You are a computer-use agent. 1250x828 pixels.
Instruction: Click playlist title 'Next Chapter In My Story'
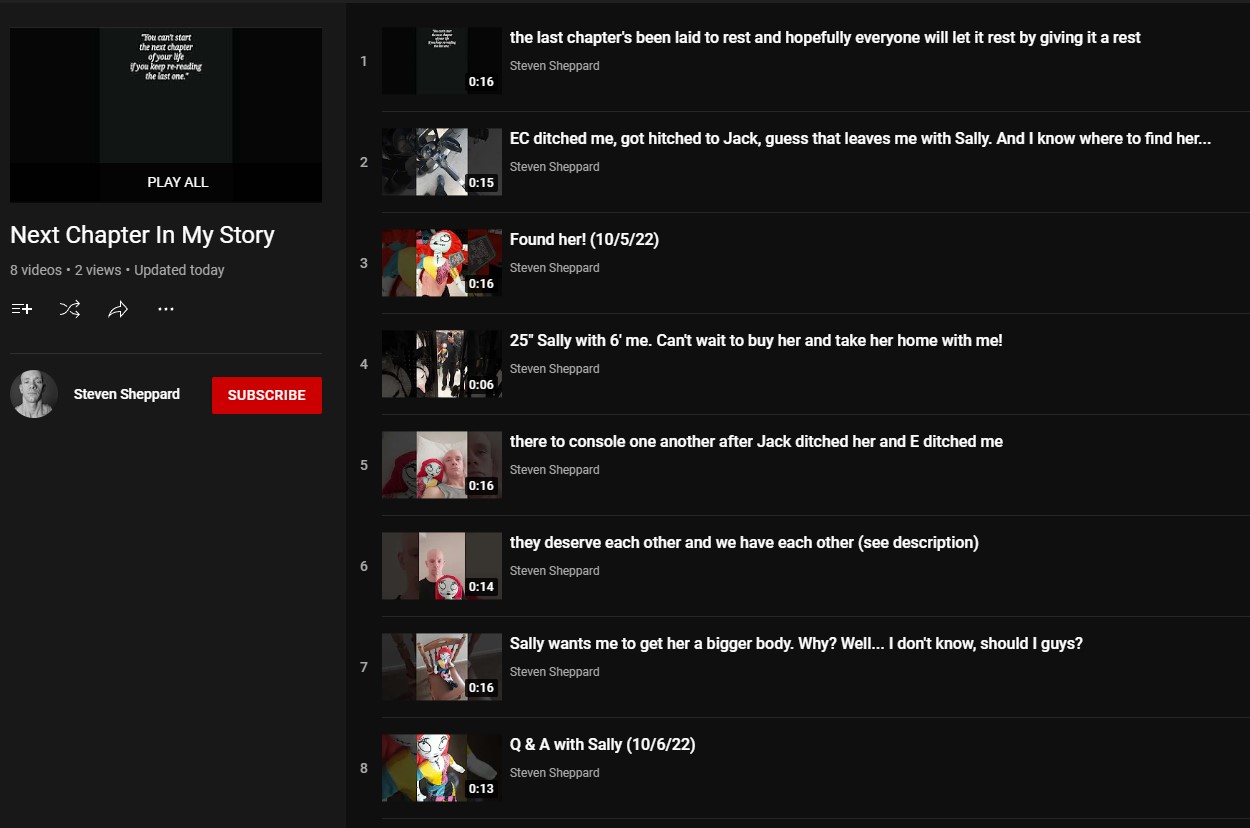tap(142, 236)
